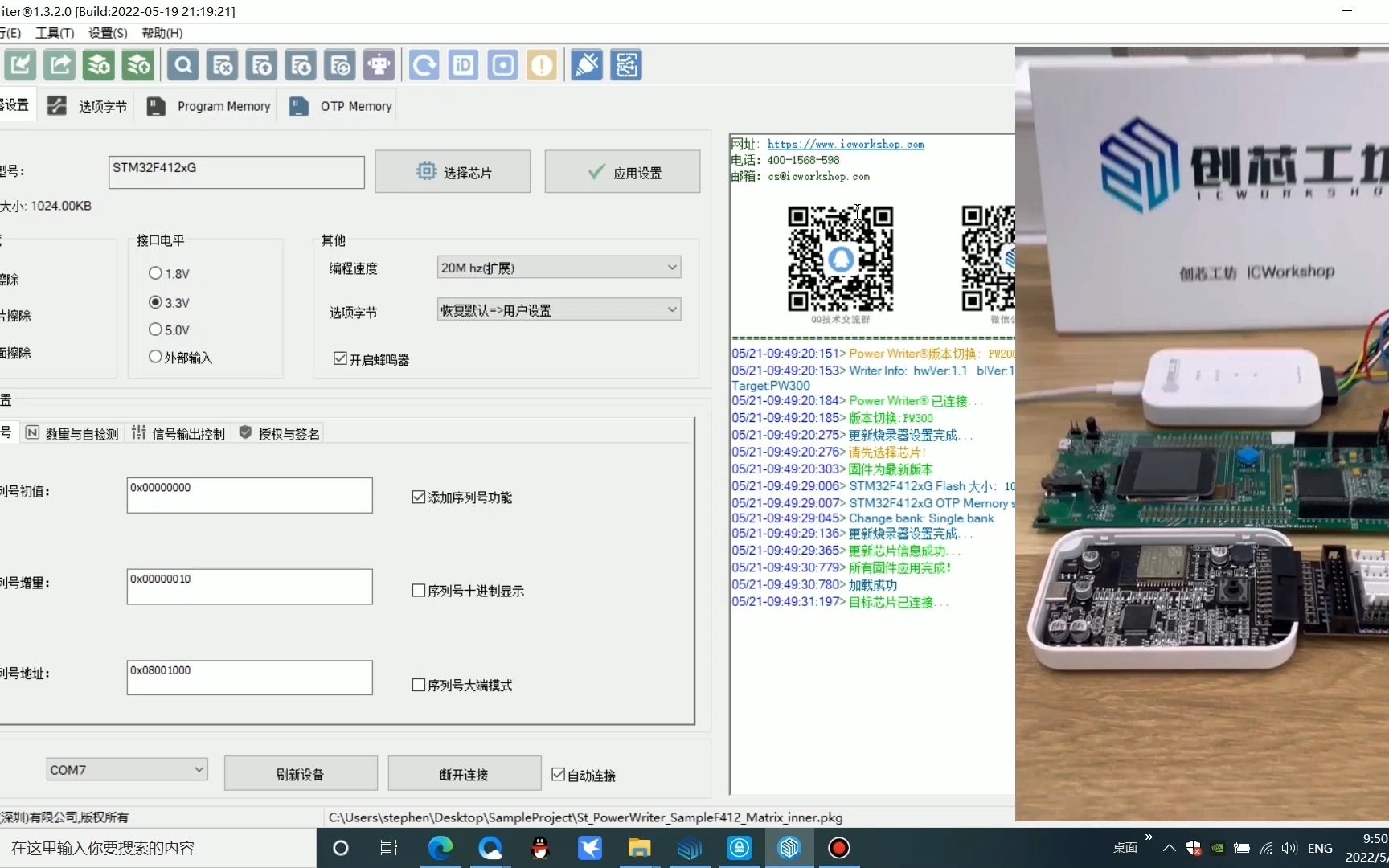Open the 编程速度 20M hz dropdown

click(559, 268)
